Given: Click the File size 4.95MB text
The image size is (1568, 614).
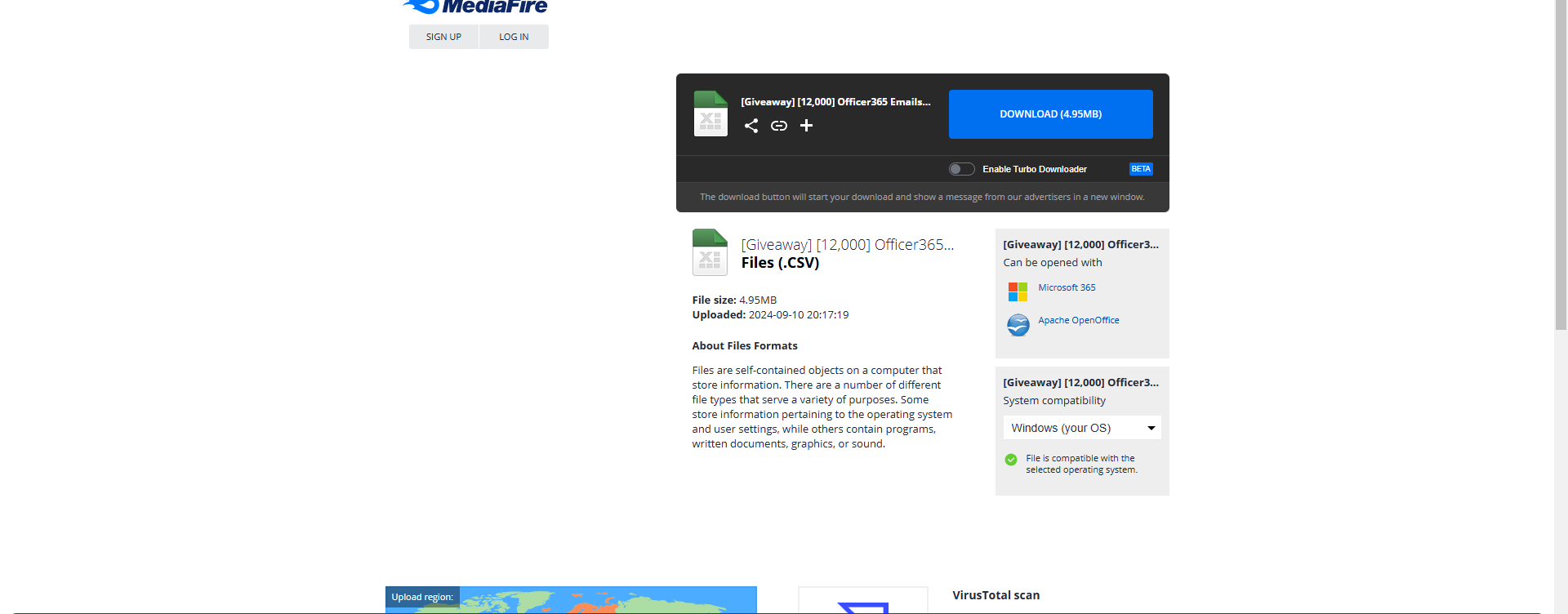Looking at the screenshot, I should 734,300.
